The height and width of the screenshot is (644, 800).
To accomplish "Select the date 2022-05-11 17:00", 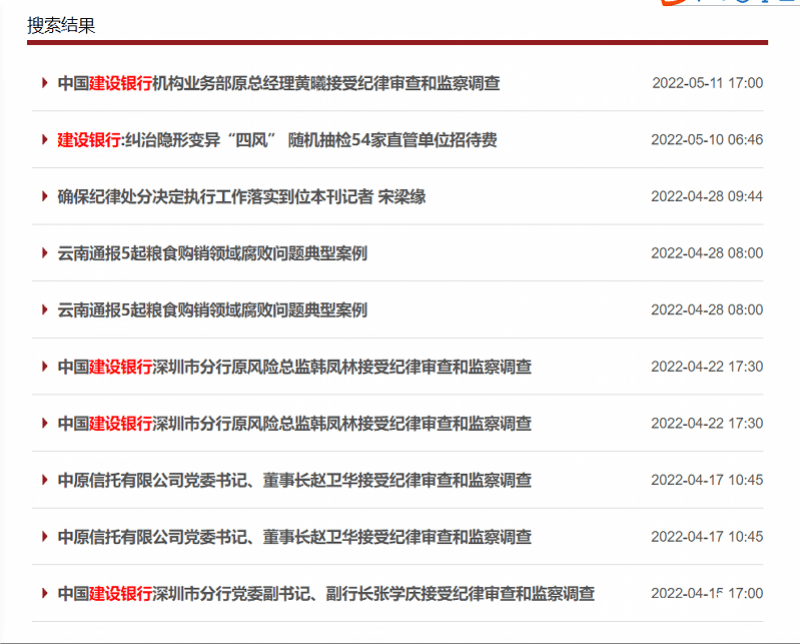I will click(708, 83).
